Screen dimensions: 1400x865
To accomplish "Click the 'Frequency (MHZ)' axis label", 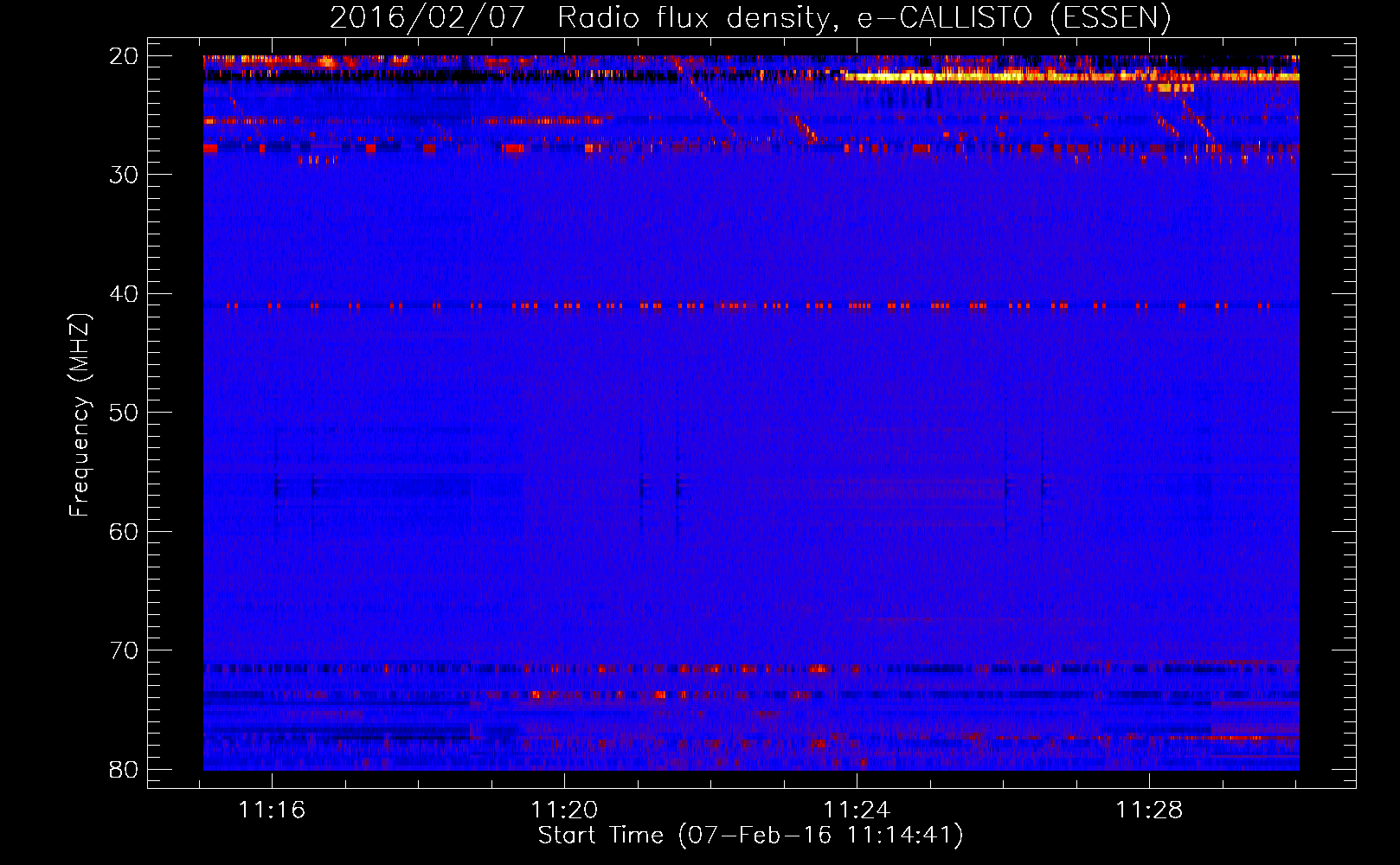I will [x=80, y=415].
